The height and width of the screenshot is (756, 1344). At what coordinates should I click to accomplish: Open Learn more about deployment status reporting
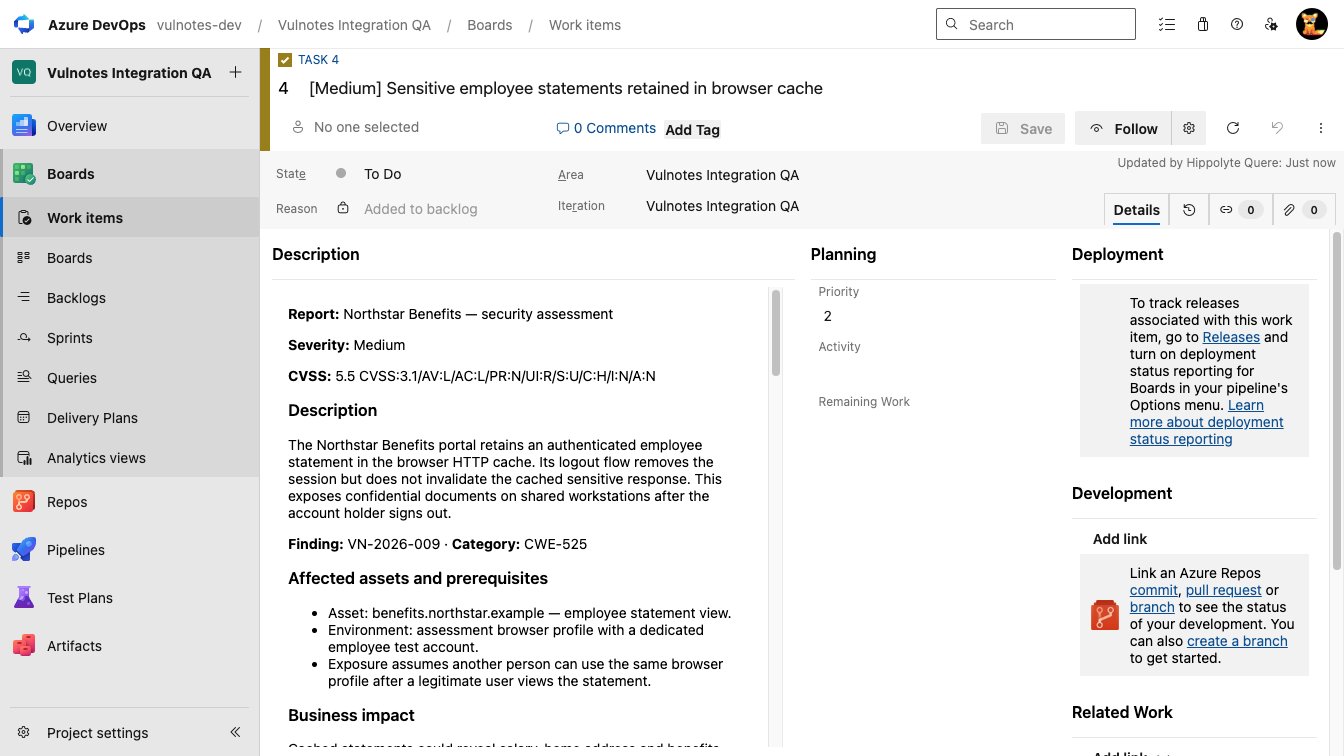point(1207,422)
